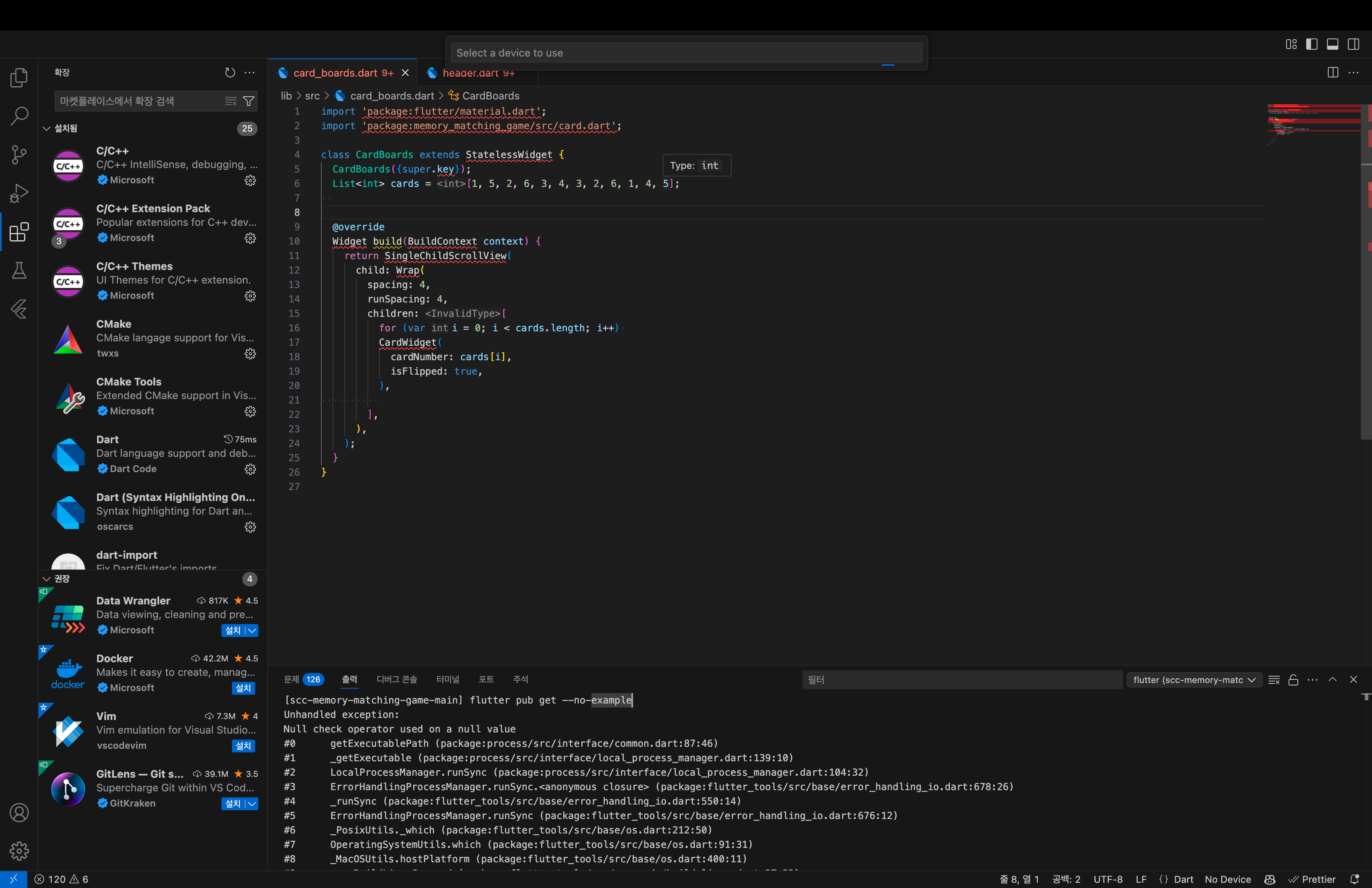Open the 포트 ports tab
The width and height of the screenshot is (1372, 888).
coord(486,680)
